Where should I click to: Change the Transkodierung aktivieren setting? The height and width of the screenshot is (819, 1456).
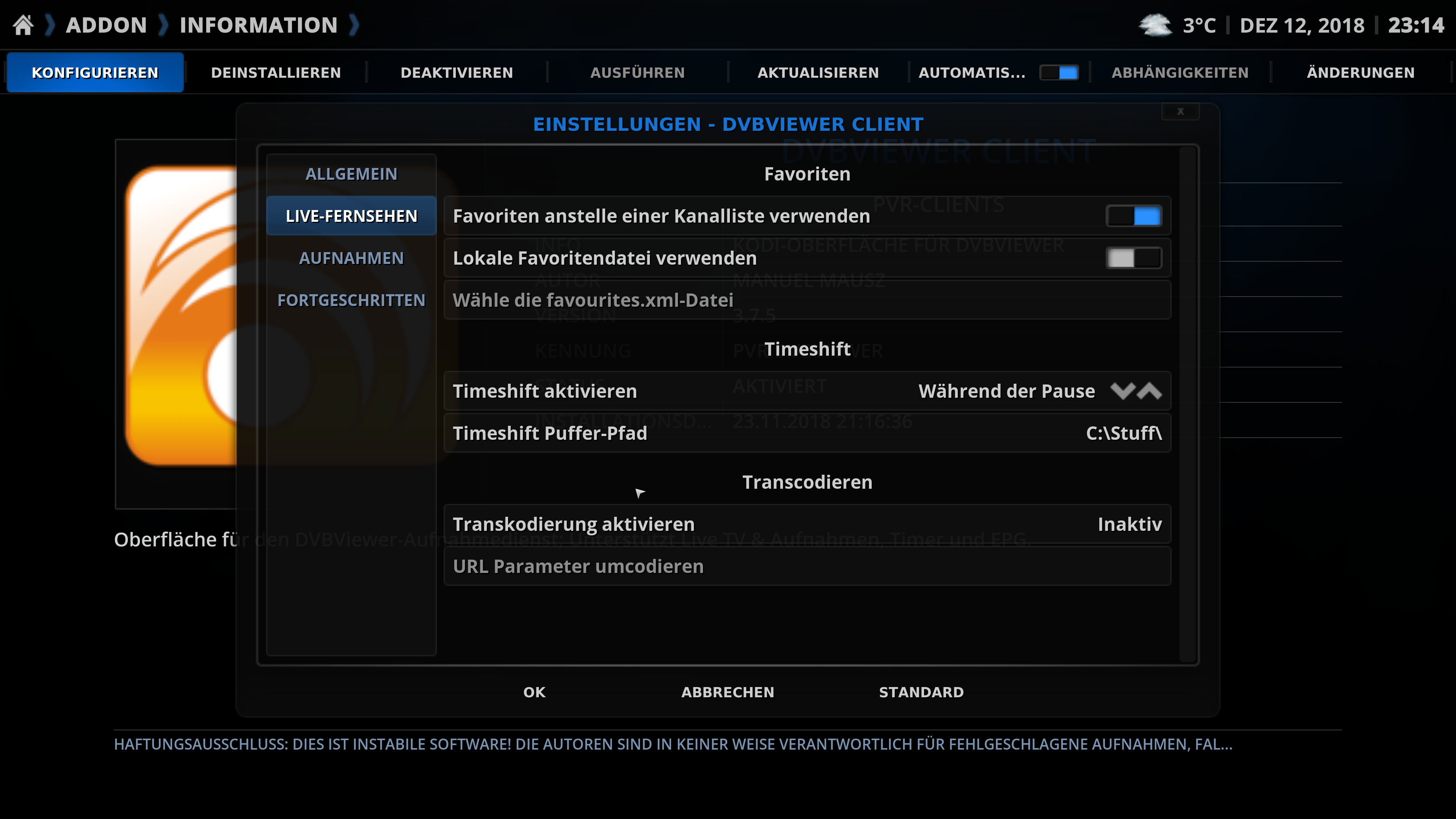click(807, 524)
